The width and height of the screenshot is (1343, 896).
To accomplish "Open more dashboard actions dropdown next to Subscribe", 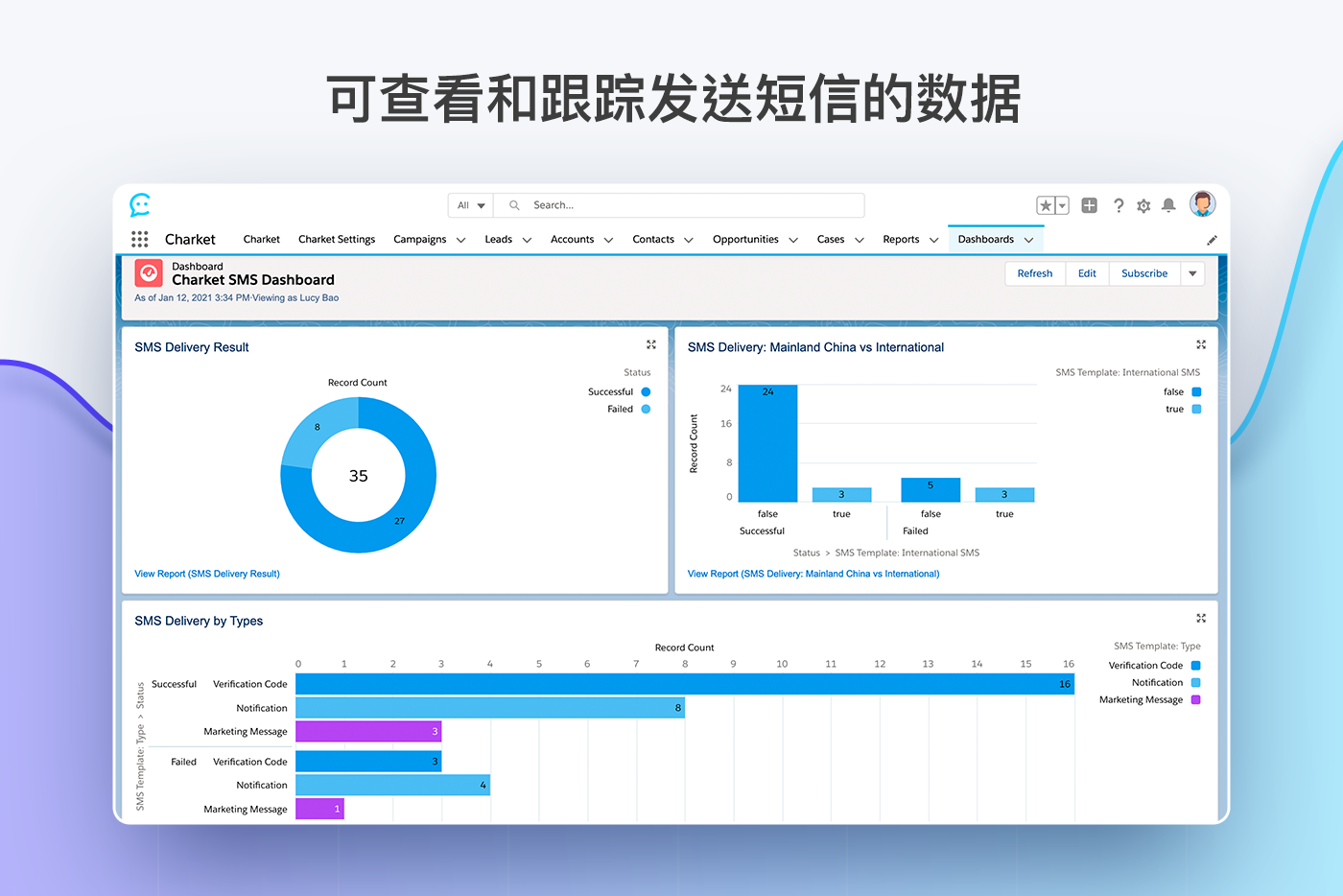I will (x=1192, y=273).
